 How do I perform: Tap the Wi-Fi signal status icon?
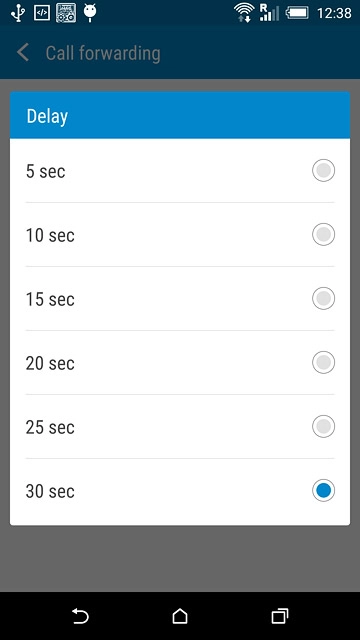point(244,13)
